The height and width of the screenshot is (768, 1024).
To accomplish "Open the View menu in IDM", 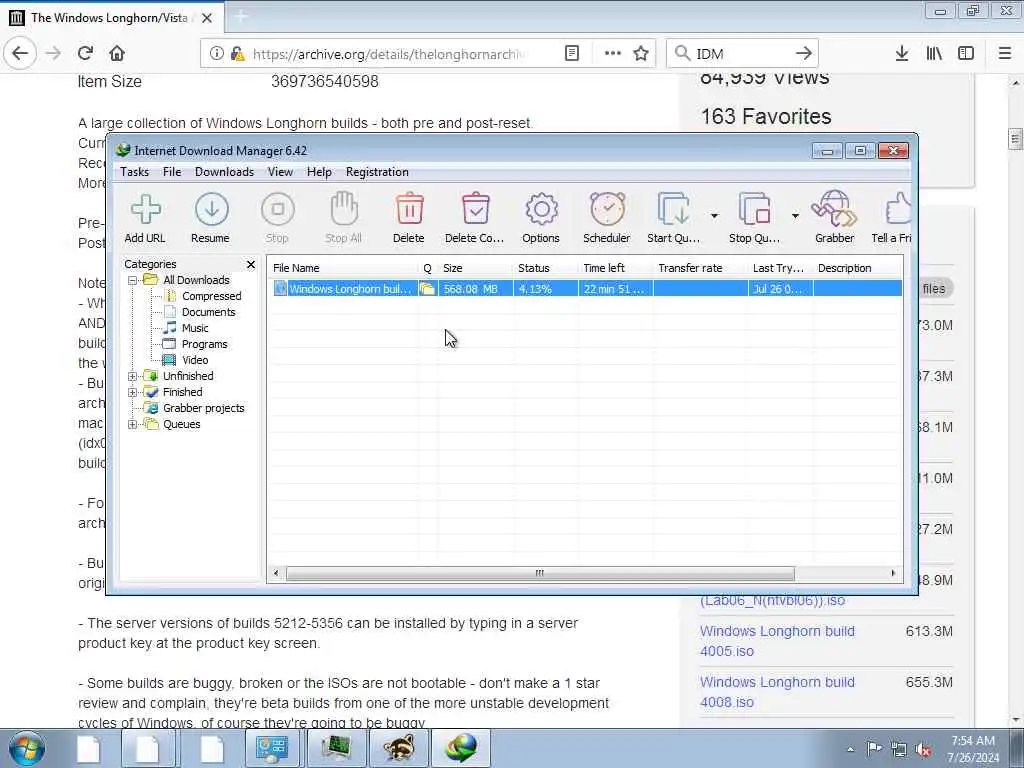I will coord(280,172).
